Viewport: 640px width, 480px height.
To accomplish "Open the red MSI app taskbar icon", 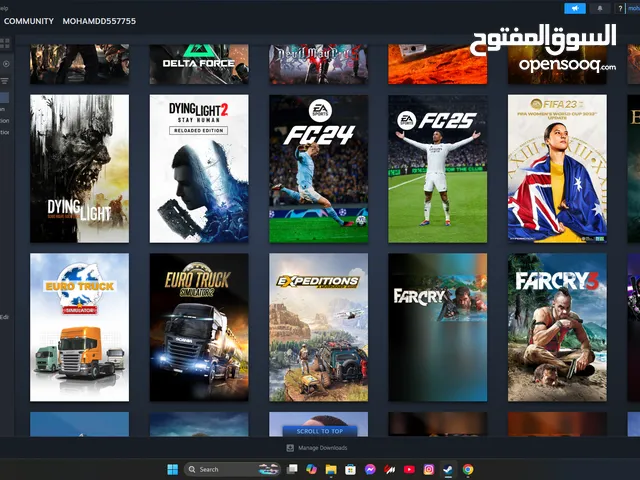I will 389,469.
